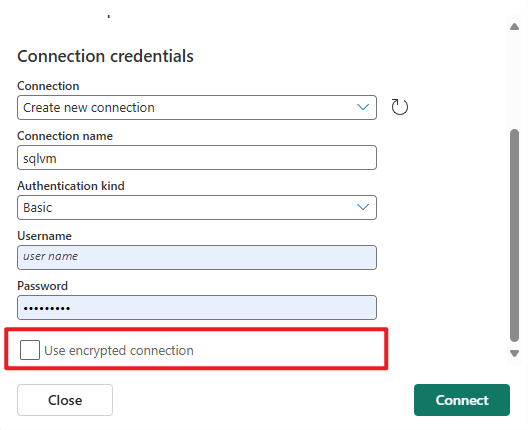Click the scrollbar up arrow
528x430 pixels.
tap(514, 27)
